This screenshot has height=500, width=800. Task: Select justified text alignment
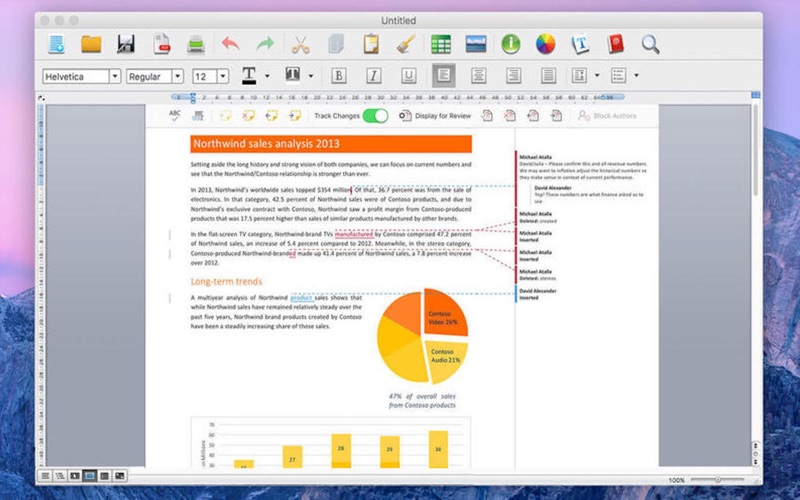point(548,76)
